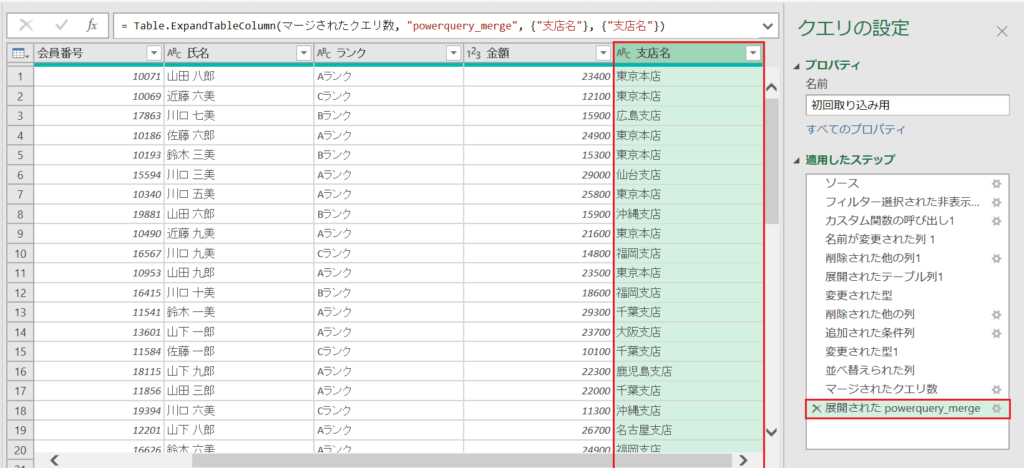Screen dimensions: 1024x468
Task: Open ランク column filter dropdown
Action: click(x=453, y=54)
